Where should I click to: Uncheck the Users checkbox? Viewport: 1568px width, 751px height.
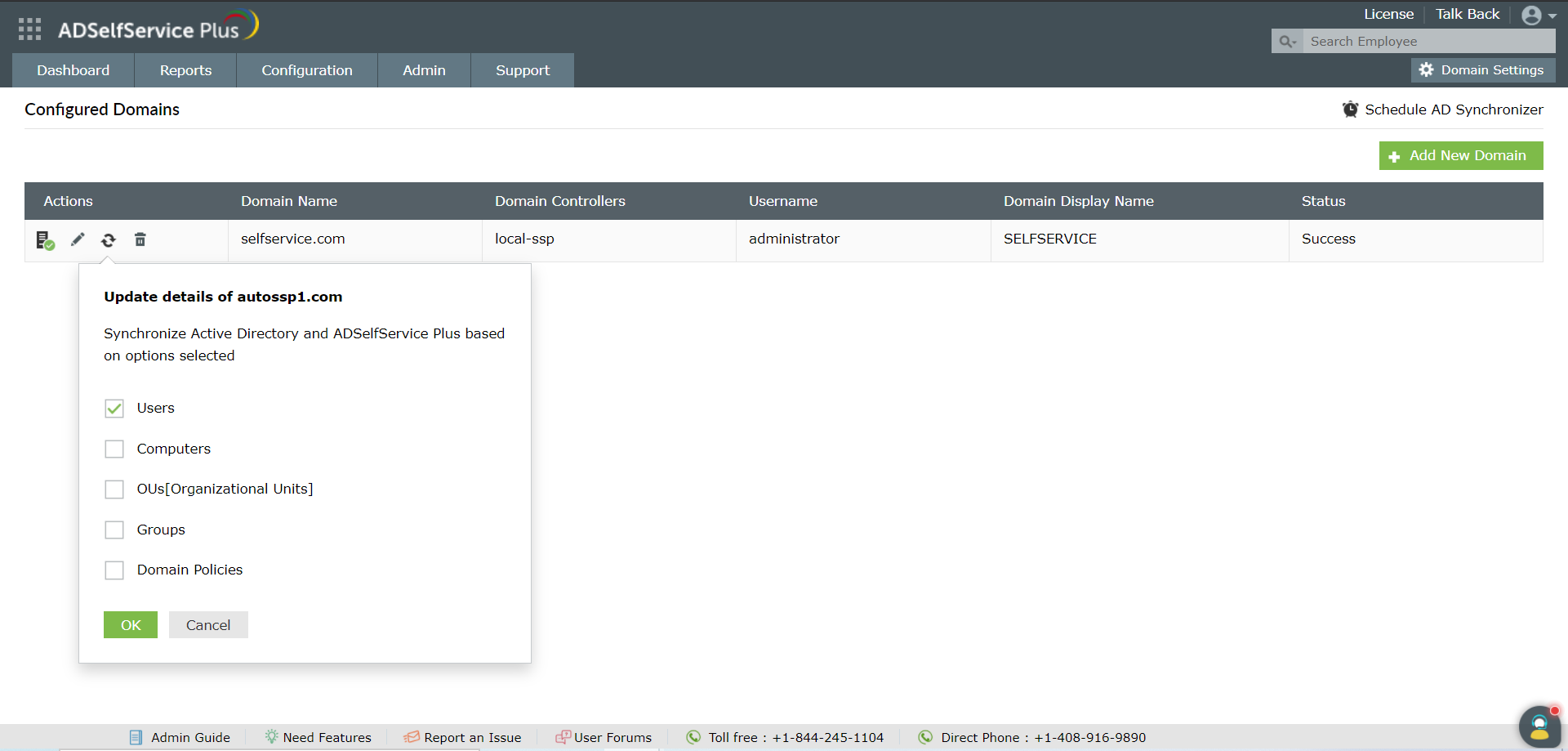(x=114, y=409)
